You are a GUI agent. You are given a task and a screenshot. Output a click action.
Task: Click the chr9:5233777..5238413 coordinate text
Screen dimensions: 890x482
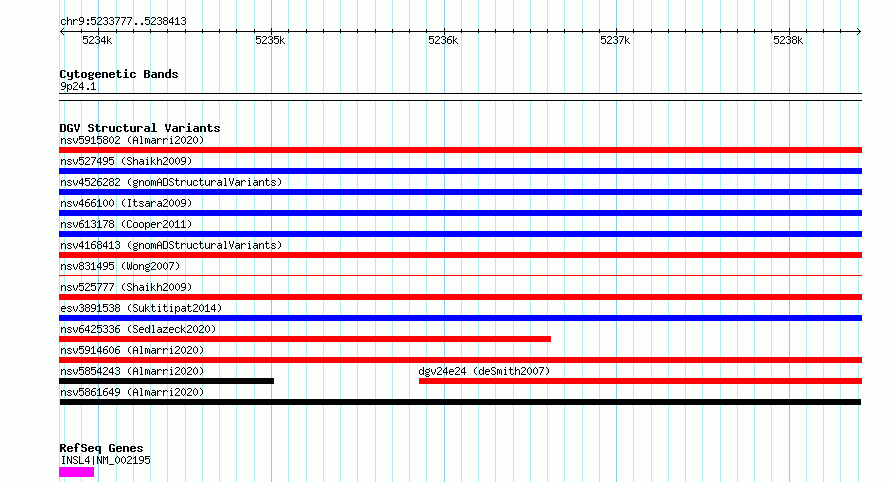click(x=123, y=22)
